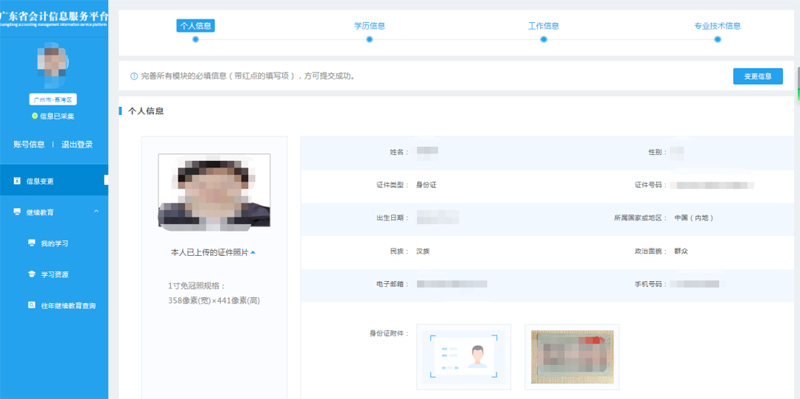Click the 我的学习 icon
This screenshot has height=399, width=800.
click(x=31, y=243)
